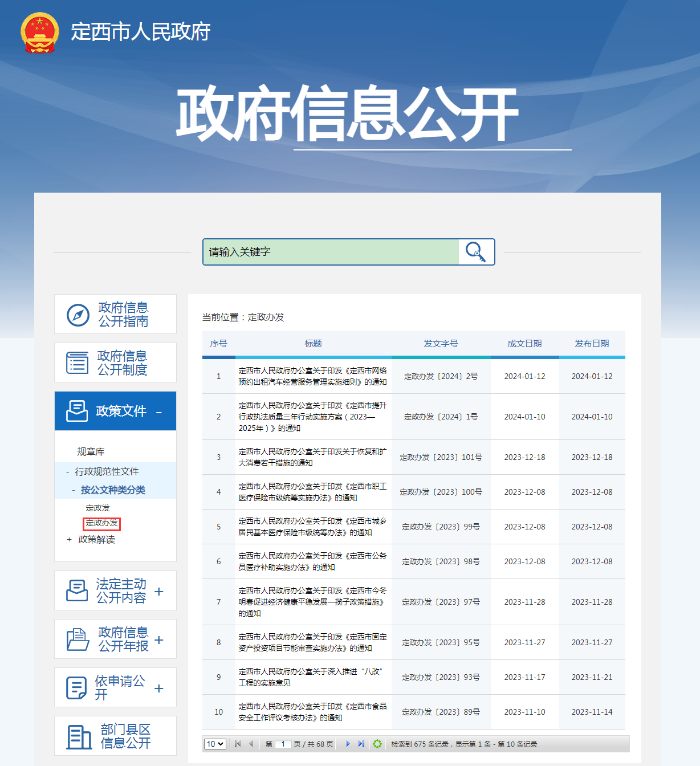The image size is (700, 766).
Task: Collapse the 政策文件 section
Action: [x=159, y=412]
